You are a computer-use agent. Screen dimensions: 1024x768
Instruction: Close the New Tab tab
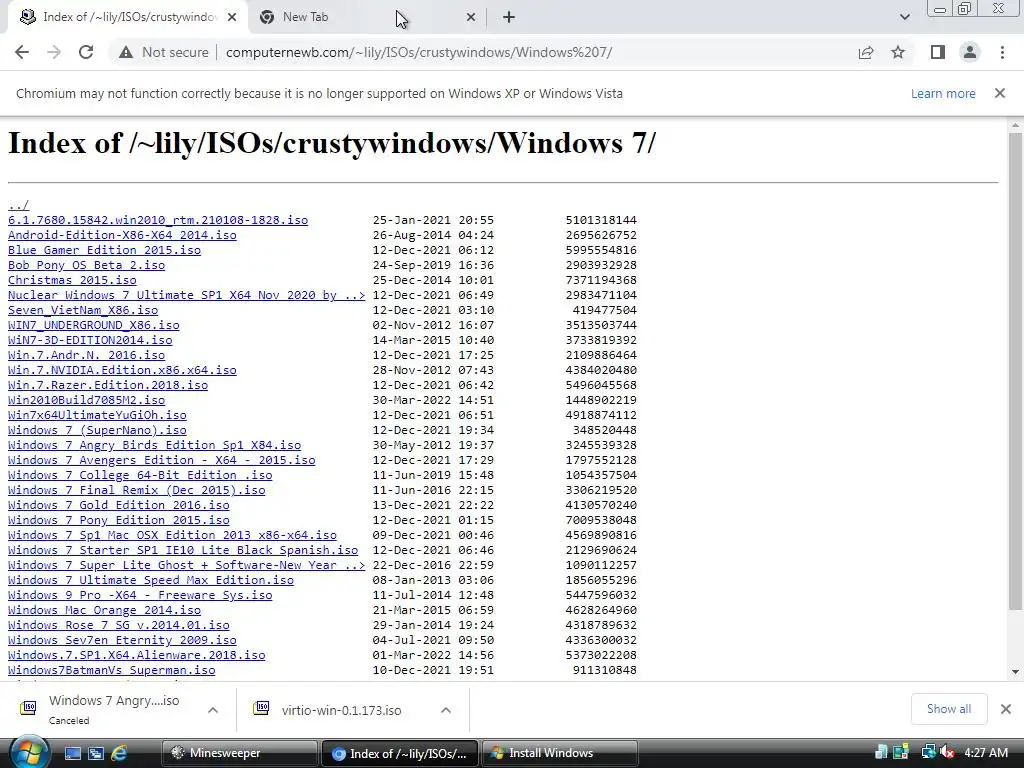point(471,18)
